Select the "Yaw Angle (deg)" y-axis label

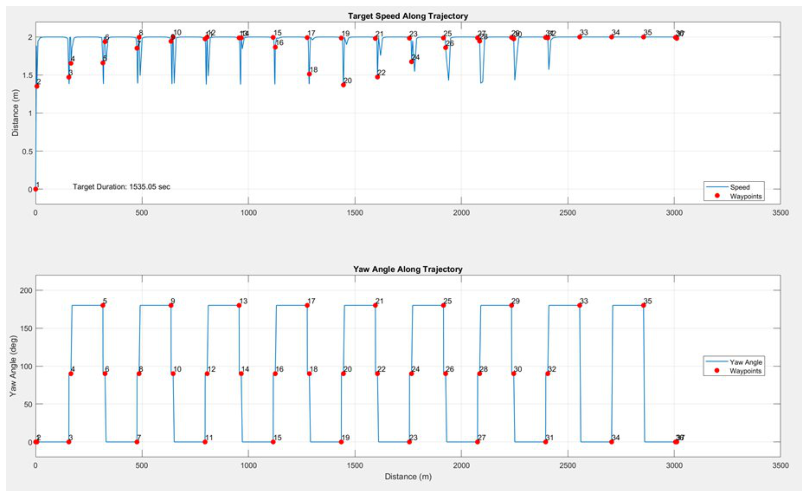(x=14, y=366)
